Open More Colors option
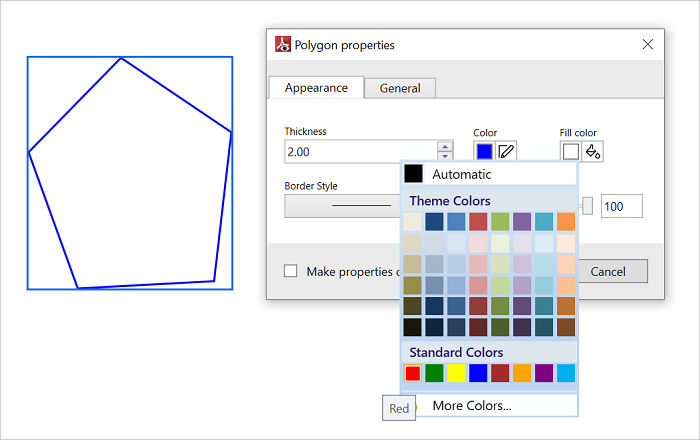Screen dimensions: 700x440 [x=489, y=406]
